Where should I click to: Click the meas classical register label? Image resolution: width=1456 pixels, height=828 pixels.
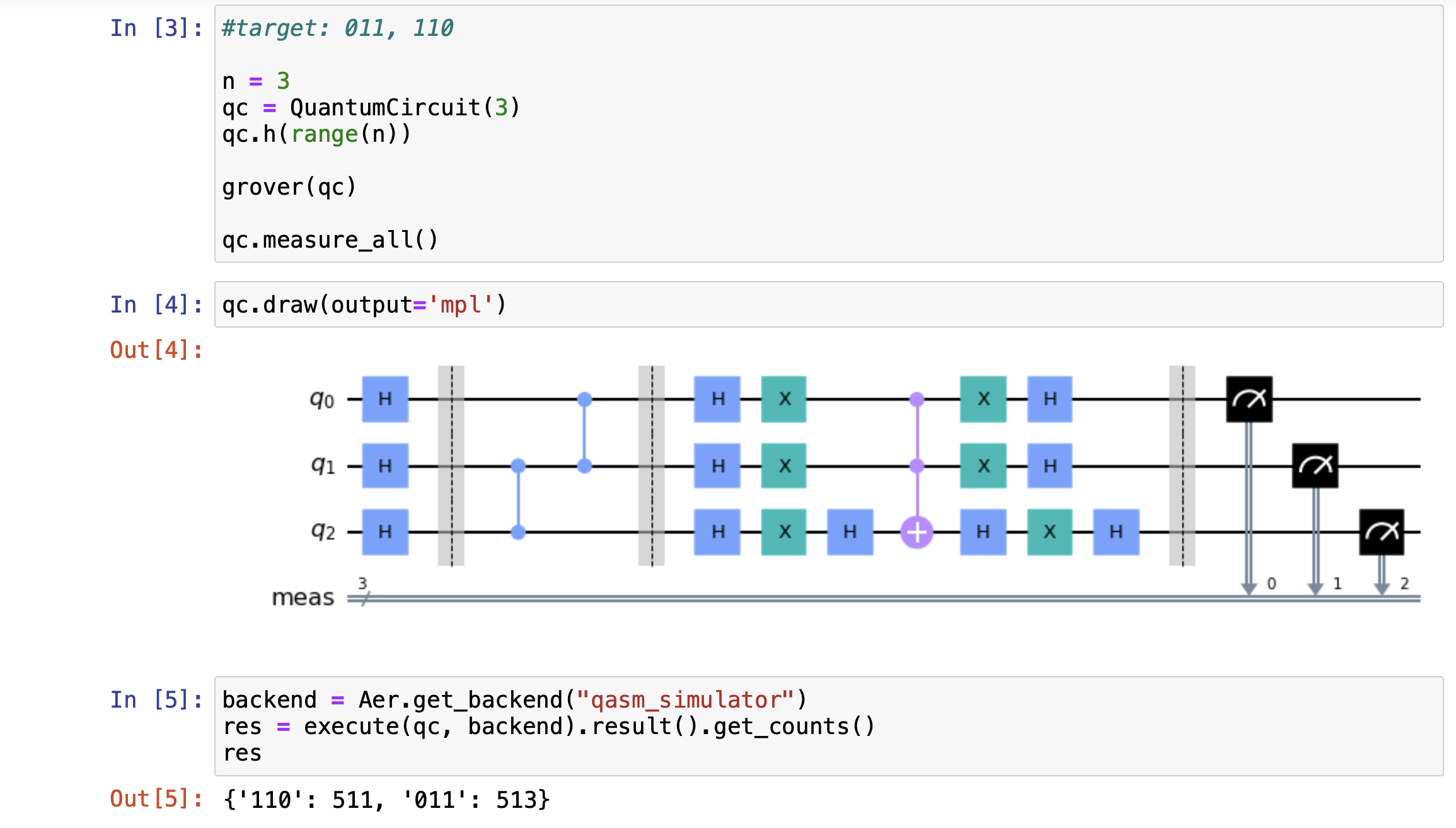(303, 597)
